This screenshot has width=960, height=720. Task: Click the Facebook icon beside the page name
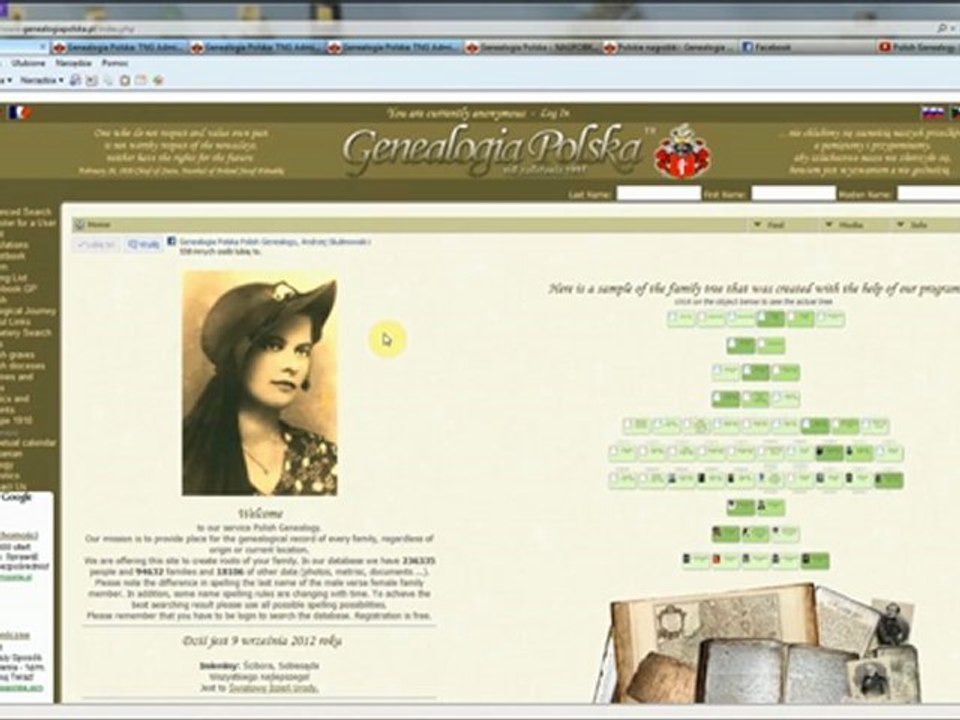tap(172, 242)
